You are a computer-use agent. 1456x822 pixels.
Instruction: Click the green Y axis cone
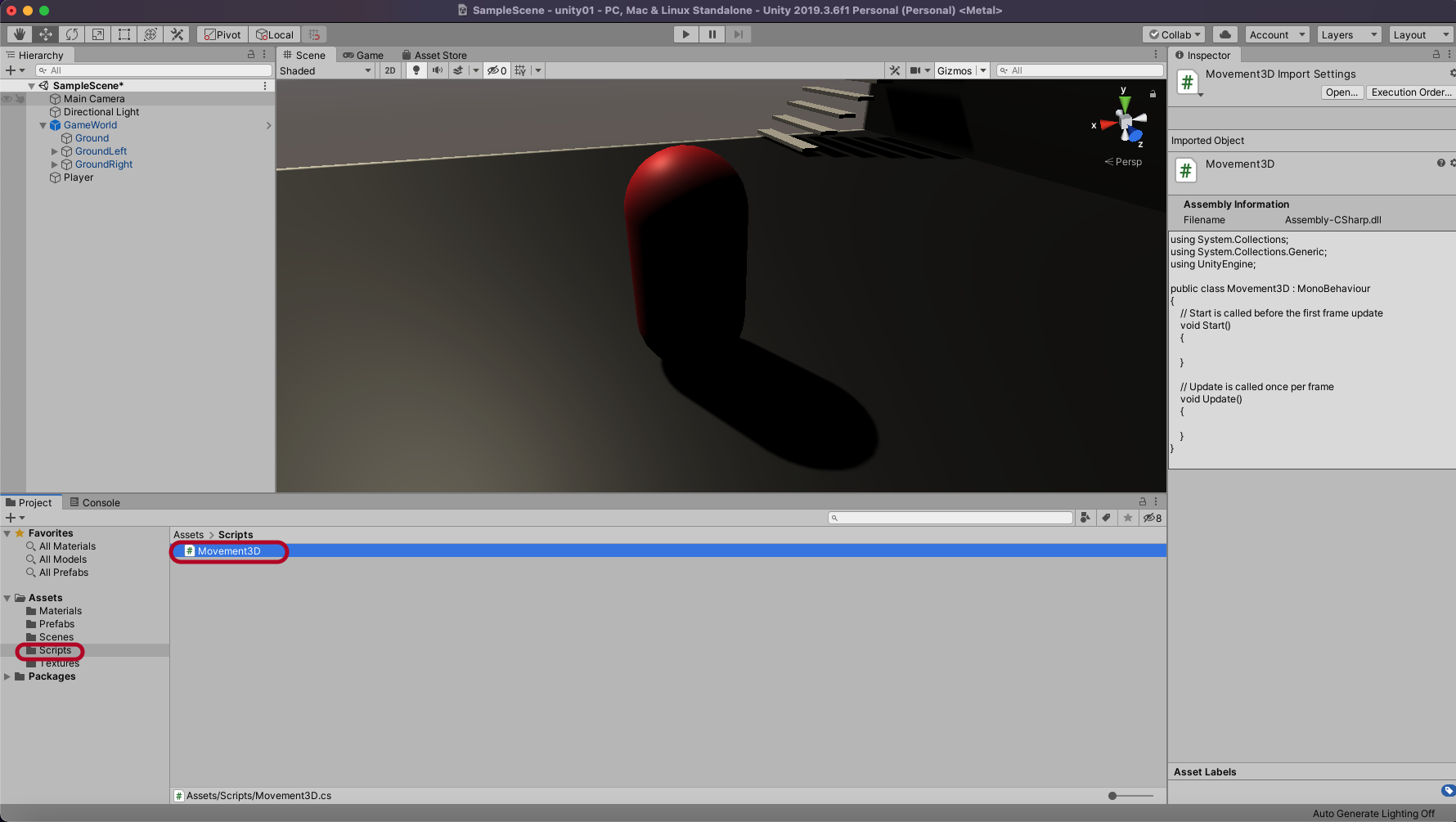point(1125,104)
